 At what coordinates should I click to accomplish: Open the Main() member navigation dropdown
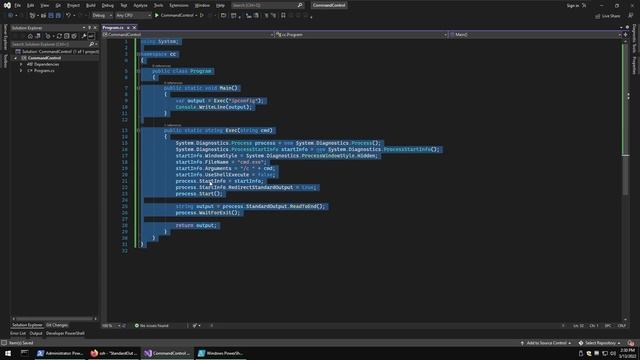[x=535, y=35]
